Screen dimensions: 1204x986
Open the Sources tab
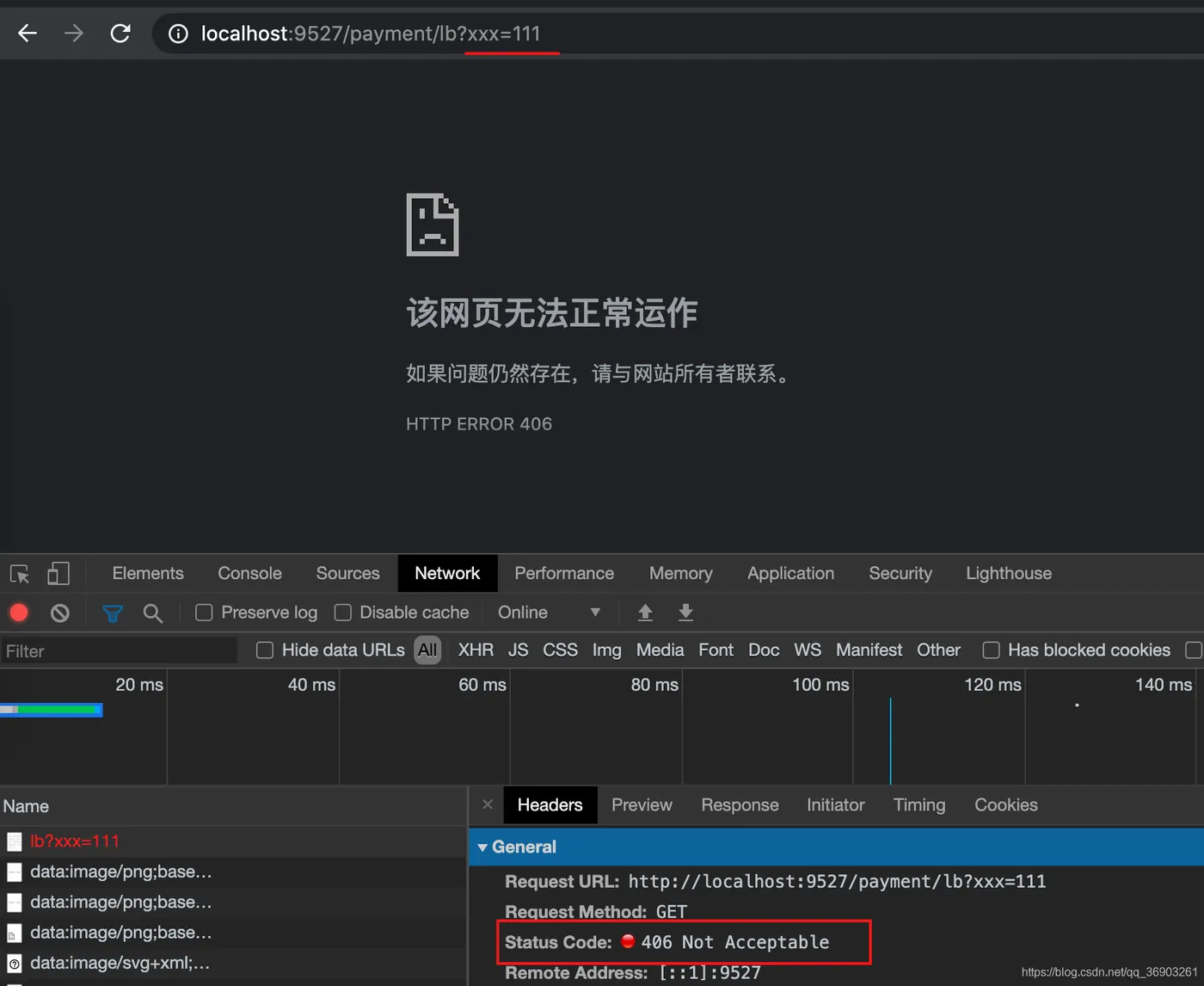coord(347,574)
